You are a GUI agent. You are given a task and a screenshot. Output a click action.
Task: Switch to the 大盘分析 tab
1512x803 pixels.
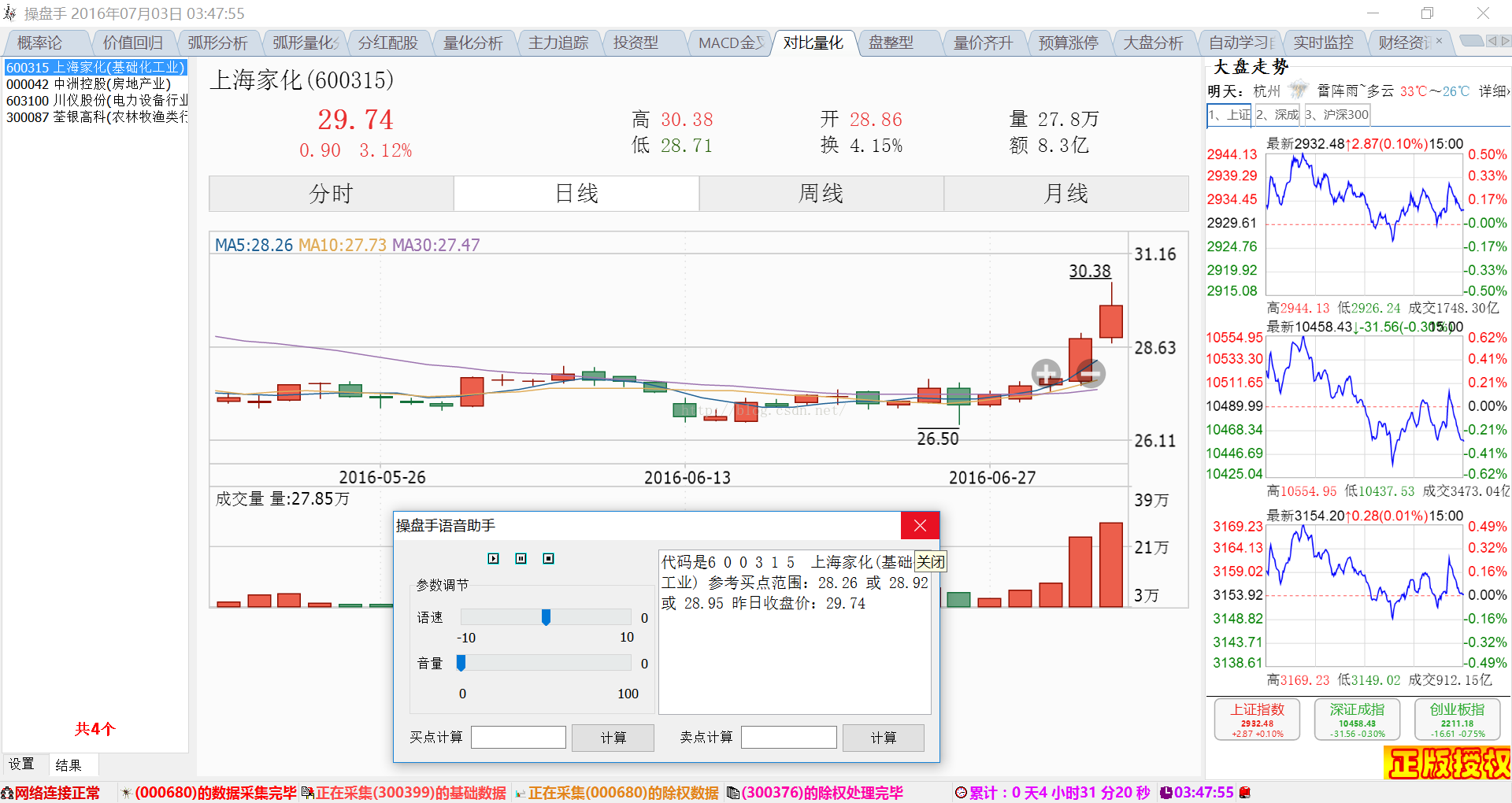coord(1153,43)
